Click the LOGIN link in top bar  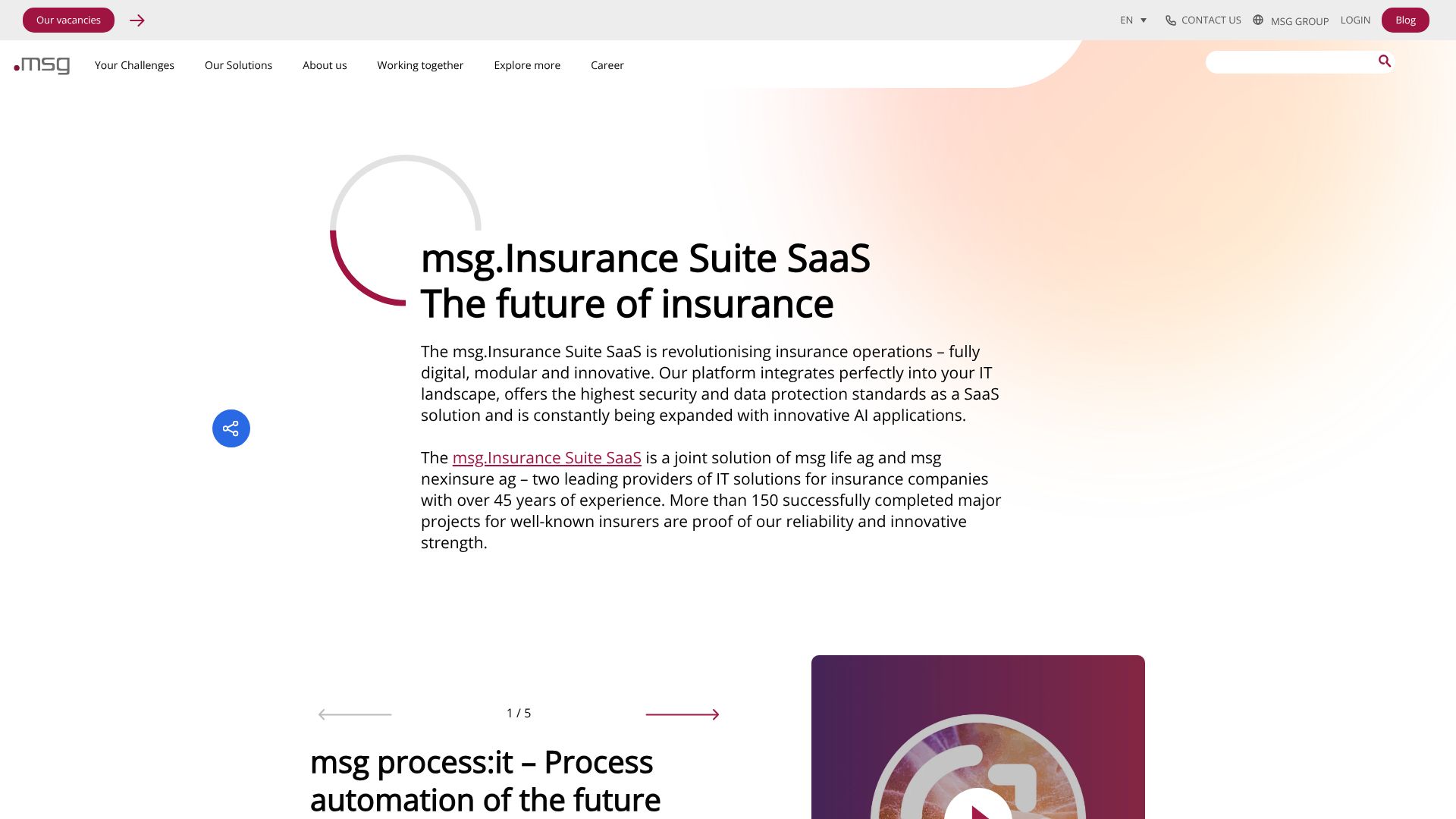pos(1354,20)
